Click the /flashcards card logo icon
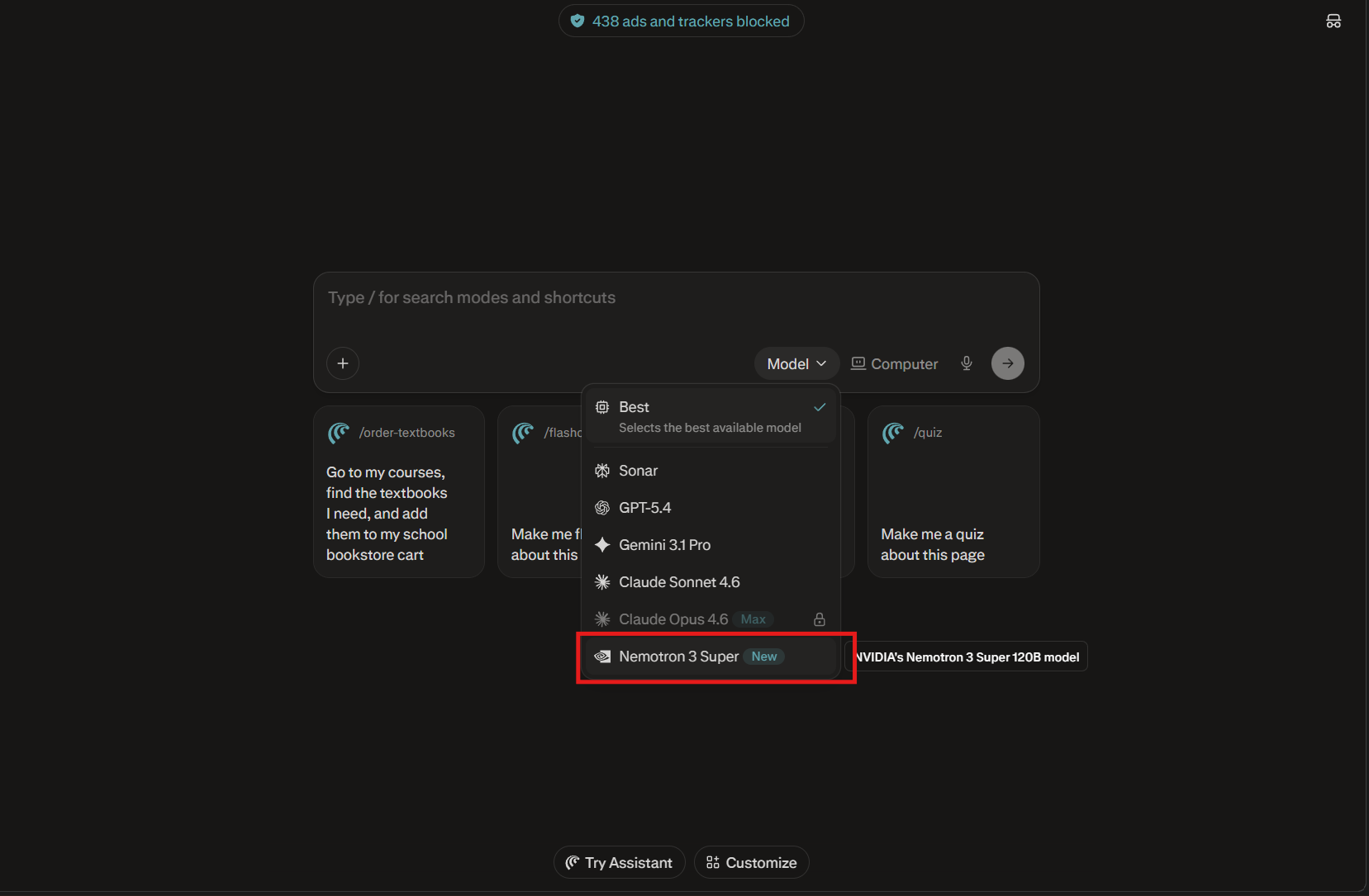 (523, 433)
